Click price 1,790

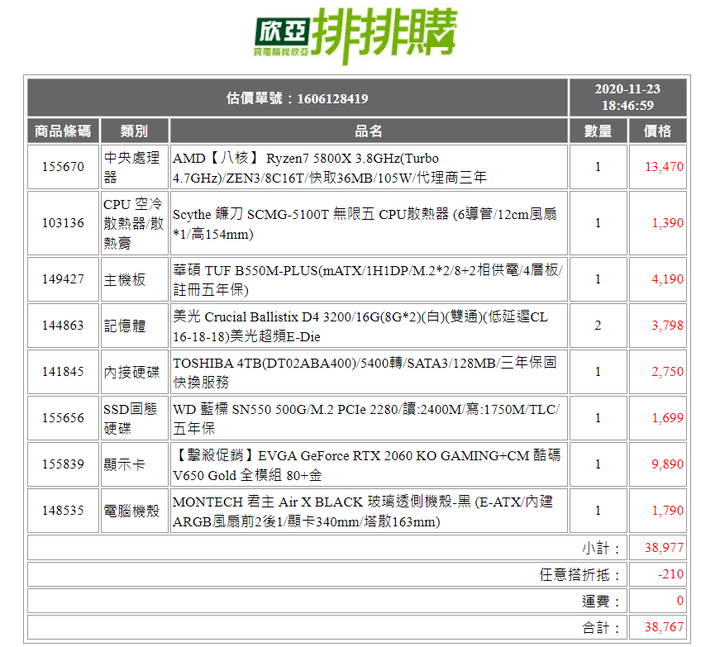(x=668, y=511)
